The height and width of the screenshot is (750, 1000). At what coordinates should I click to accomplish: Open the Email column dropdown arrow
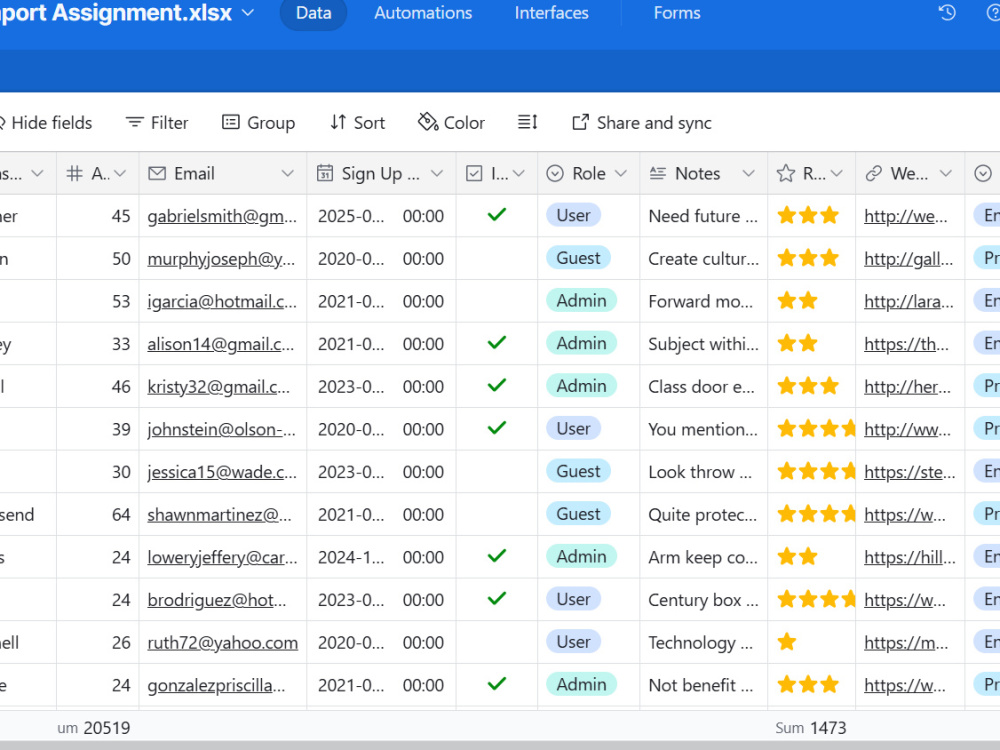(x=288, y=173)
